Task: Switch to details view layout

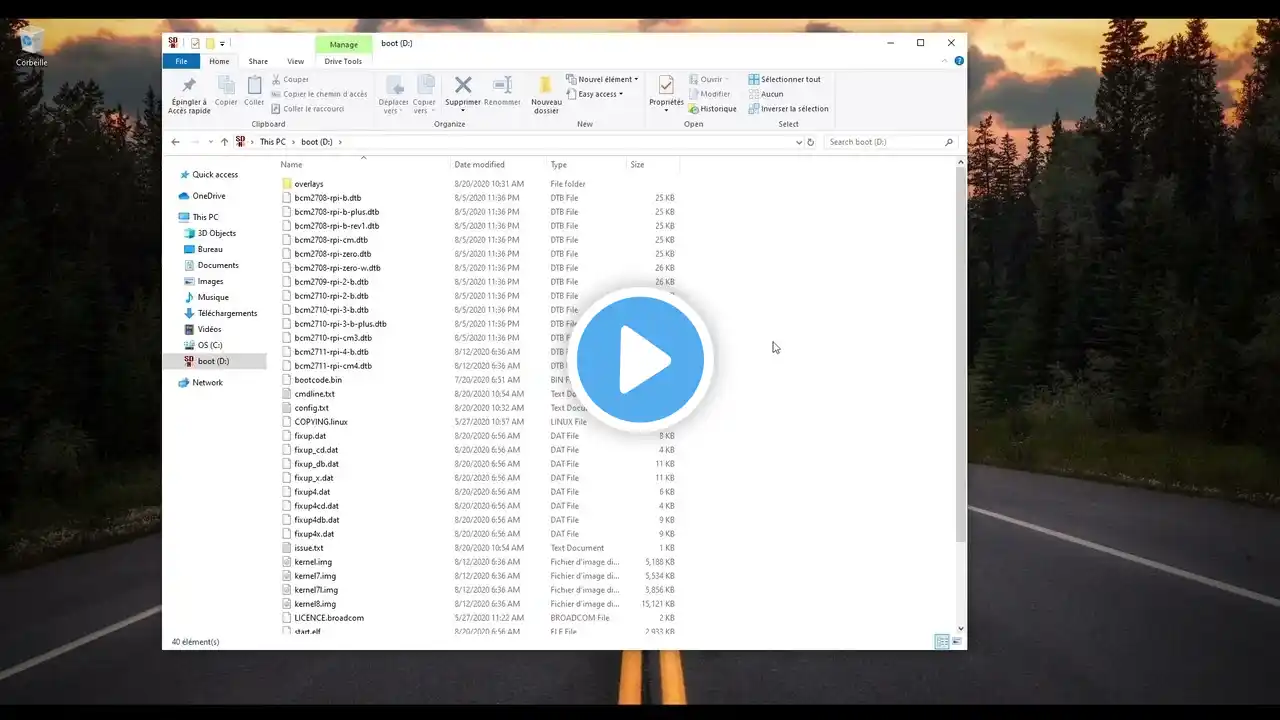Action: (x=941, y=642)
